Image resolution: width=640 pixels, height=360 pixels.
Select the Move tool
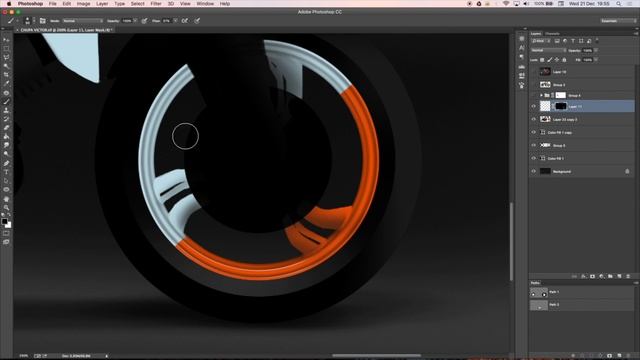coord(6,40)
